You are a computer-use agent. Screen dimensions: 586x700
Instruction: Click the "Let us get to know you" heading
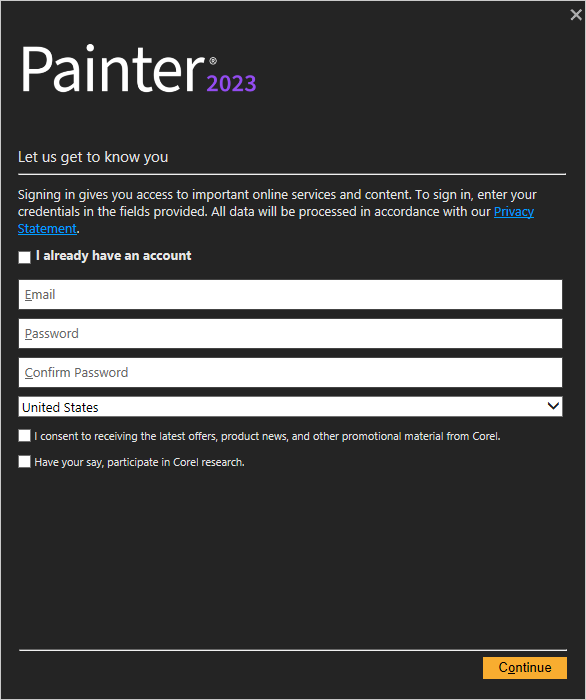click(x=93, y=157)
